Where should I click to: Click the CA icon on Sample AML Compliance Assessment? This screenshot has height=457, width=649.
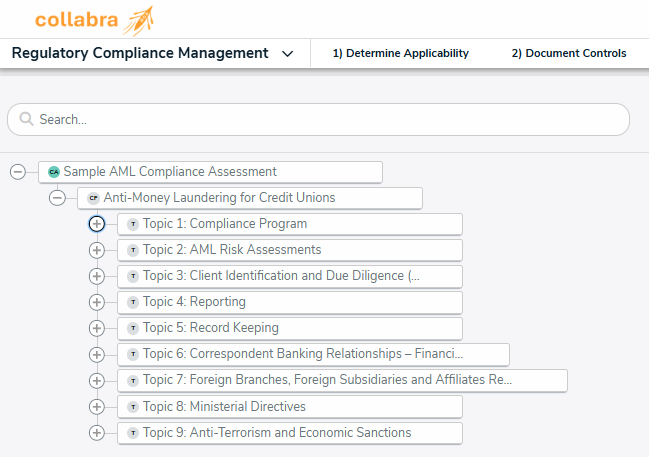pos(54,172)
